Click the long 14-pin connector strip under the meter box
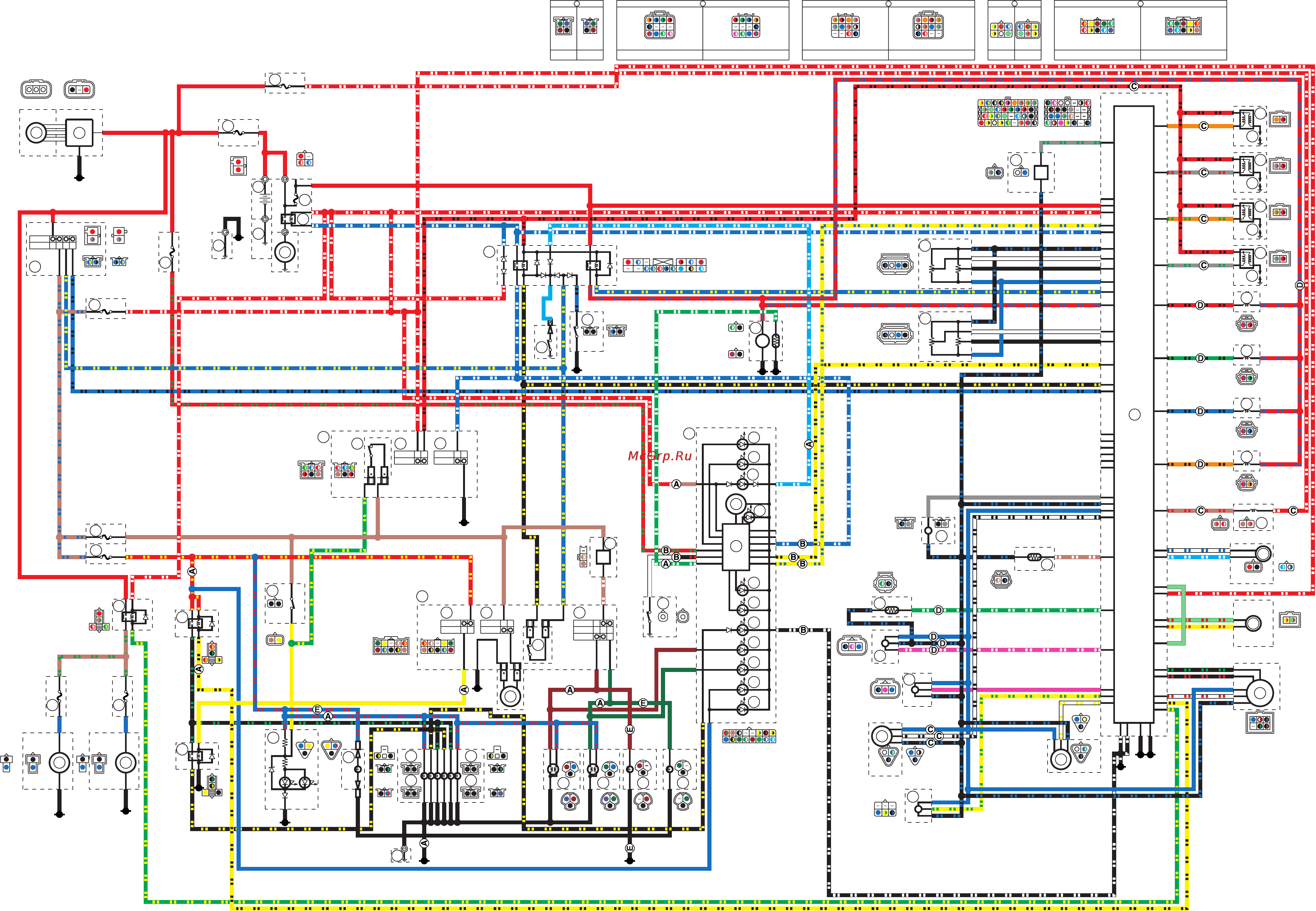 click(749, 736)
